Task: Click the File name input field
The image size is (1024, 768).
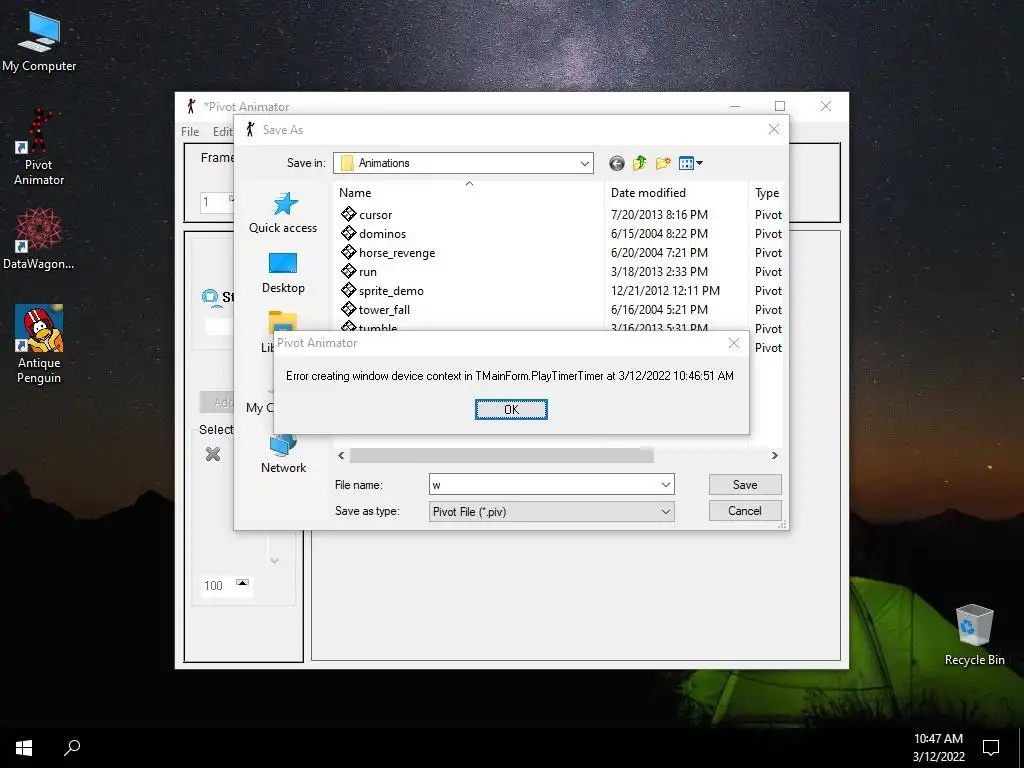Action: pyautogui.click(x=544, y=485)
